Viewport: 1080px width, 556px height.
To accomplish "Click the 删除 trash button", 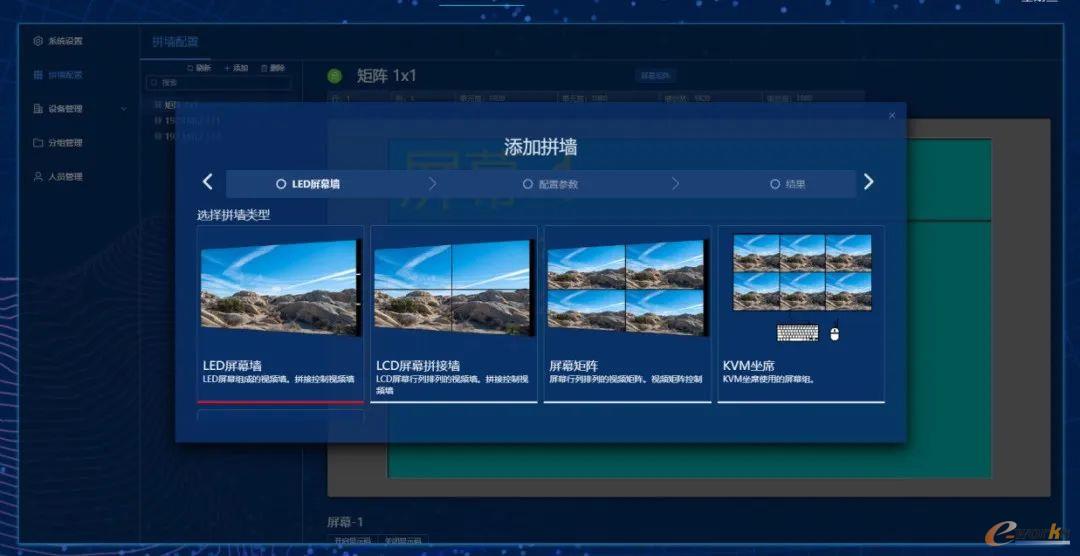I will (273, 68).
